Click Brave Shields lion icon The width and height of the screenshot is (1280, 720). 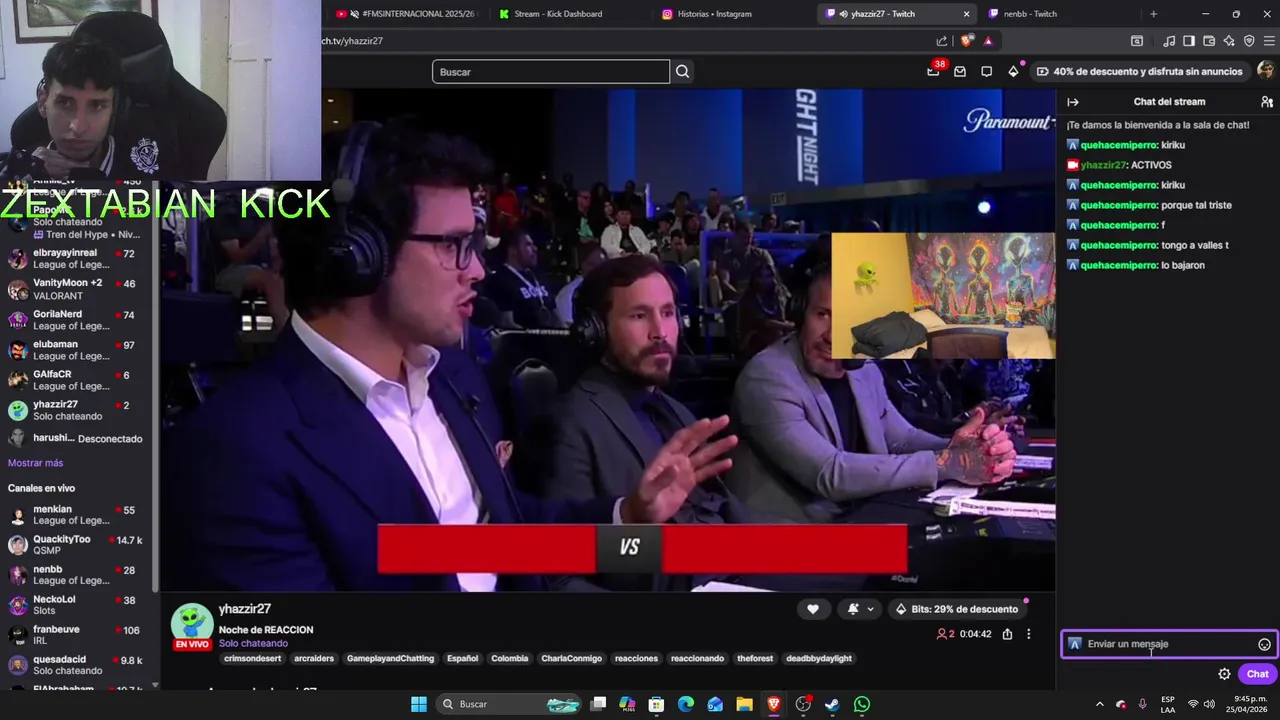pyautogui.click(x=966, y=41)
